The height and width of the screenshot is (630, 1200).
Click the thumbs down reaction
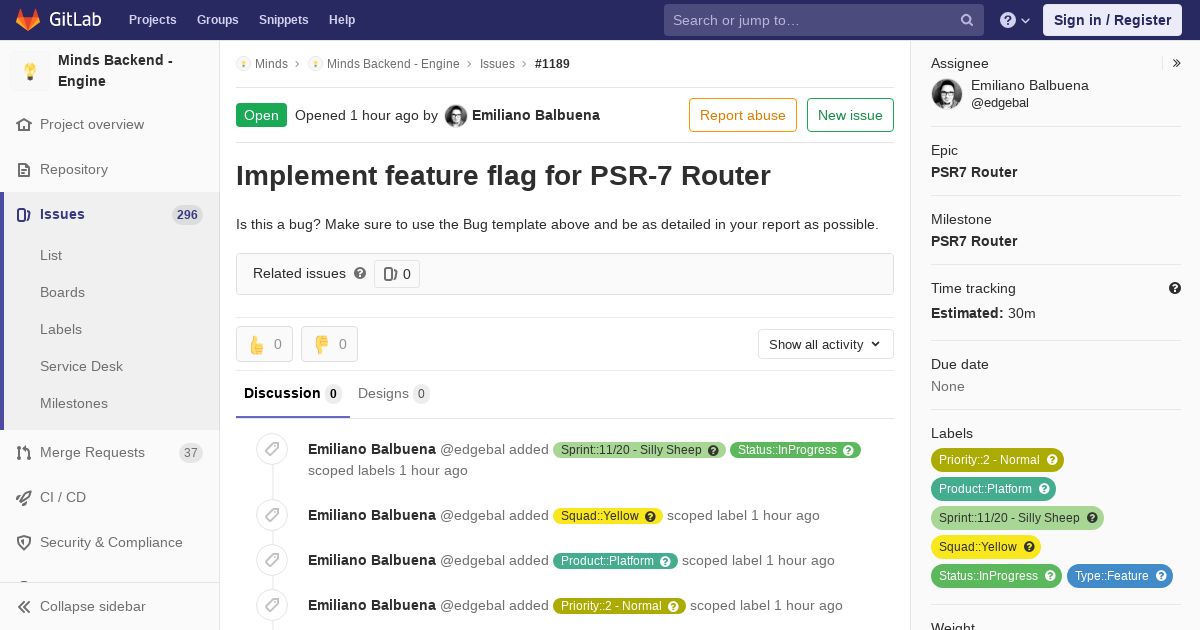pos(329,344)
